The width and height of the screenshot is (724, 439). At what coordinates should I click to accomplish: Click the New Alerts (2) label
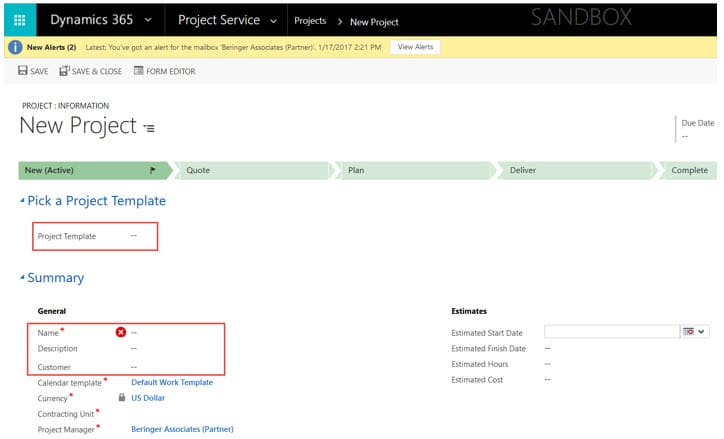click(51, 47)
